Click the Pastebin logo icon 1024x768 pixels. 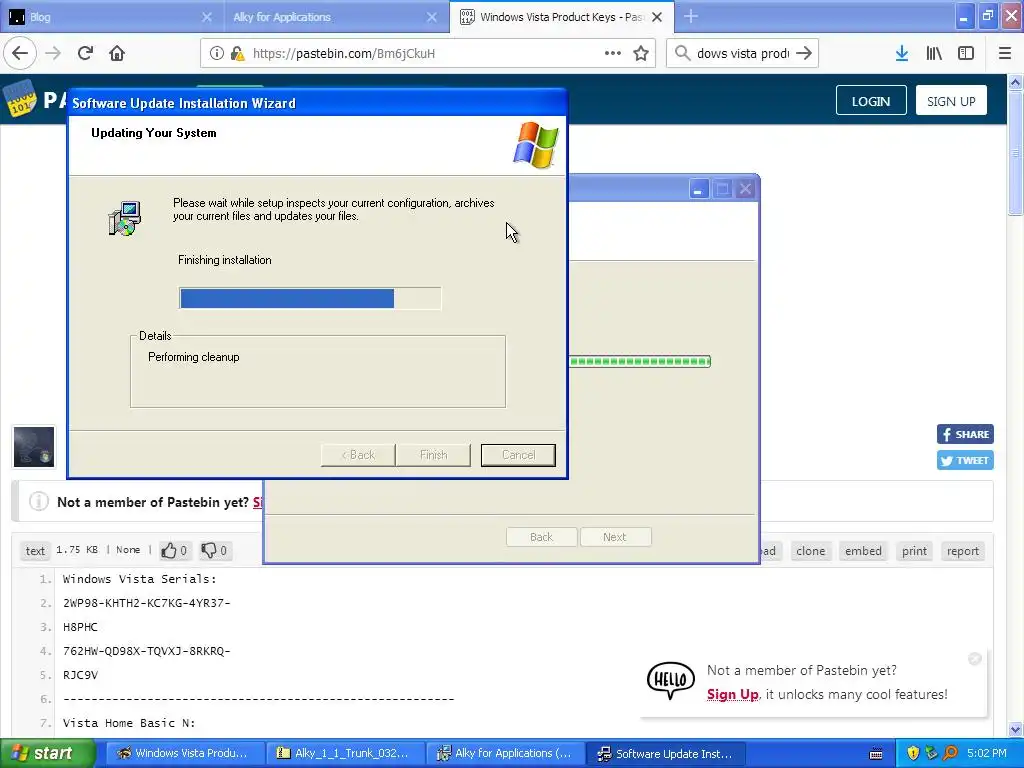(x=20, y=99)
